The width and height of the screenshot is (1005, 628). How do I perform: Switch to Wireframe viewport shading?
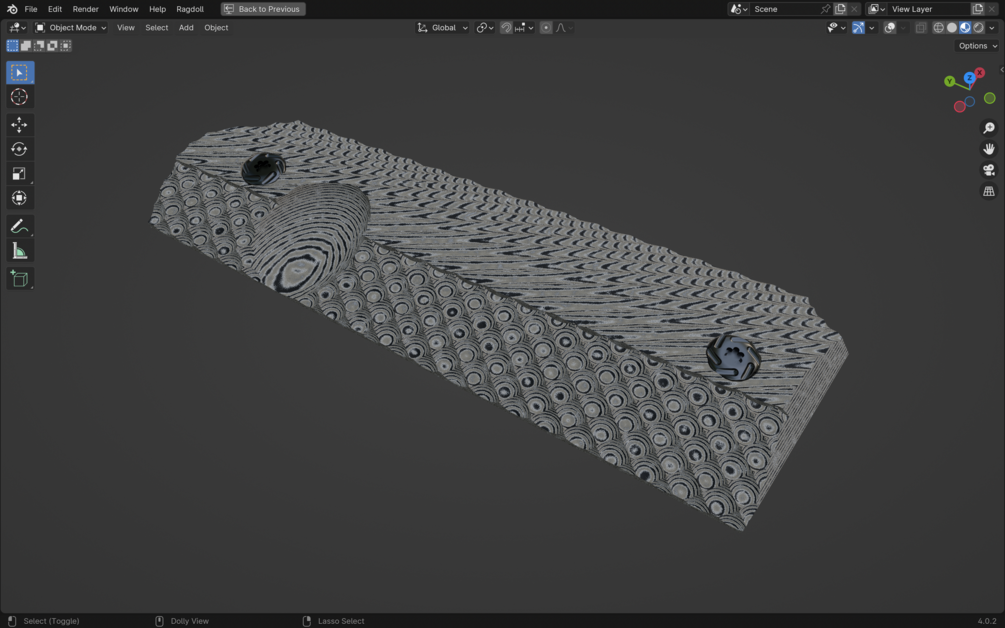938,28
